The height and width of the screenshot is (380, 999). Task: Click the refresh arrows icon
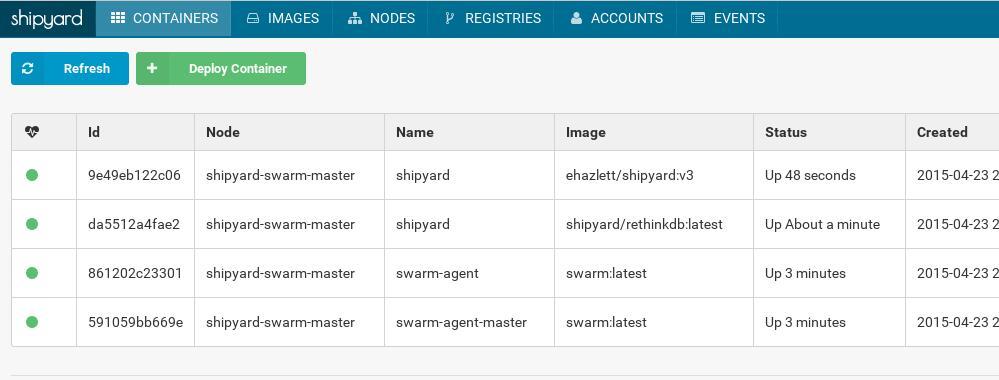tap(27, 68)
